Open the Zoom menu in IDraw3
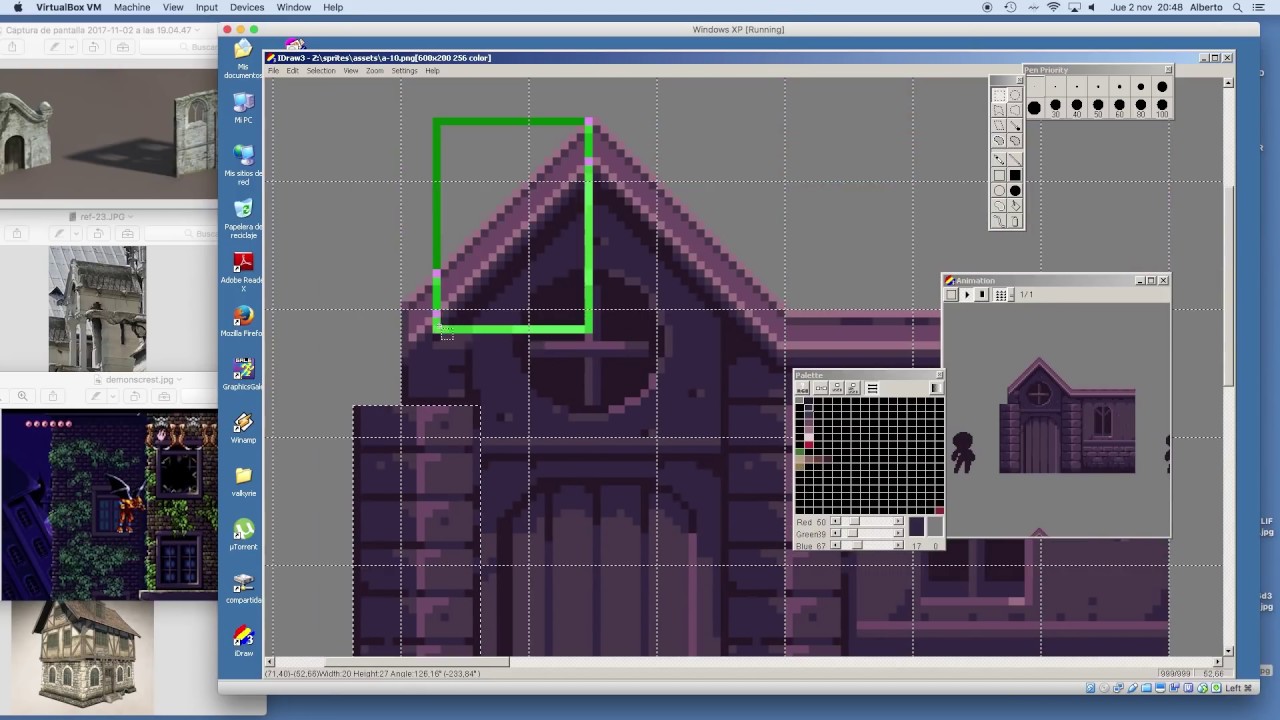 coord(374,71)
